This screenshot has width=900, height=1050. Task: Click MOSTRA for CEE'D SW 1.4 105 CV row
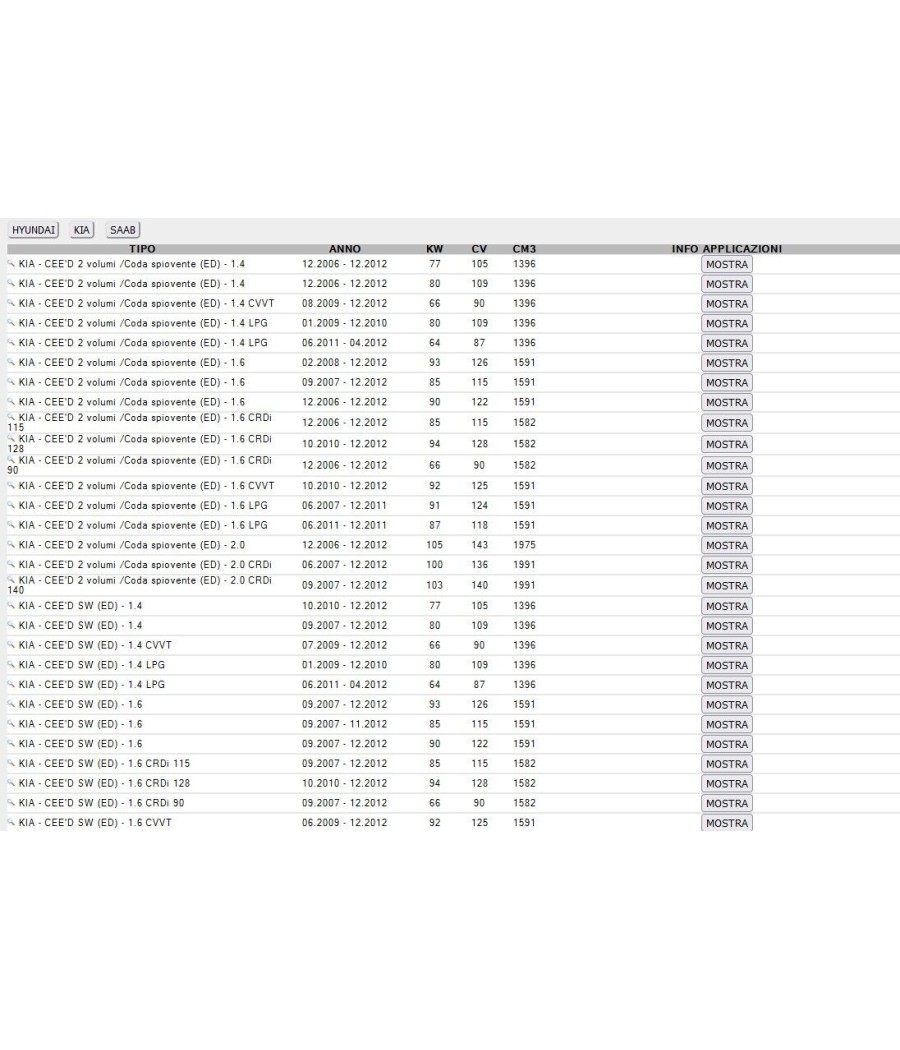click(x=727, y=606)
